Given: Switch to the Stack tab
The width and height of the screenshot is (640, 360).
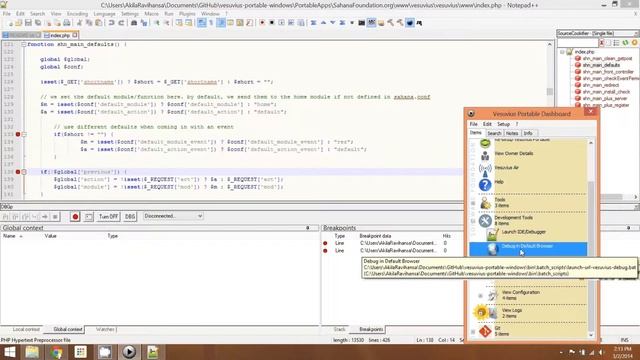Looking at the screenshot, I should point(339,329).
